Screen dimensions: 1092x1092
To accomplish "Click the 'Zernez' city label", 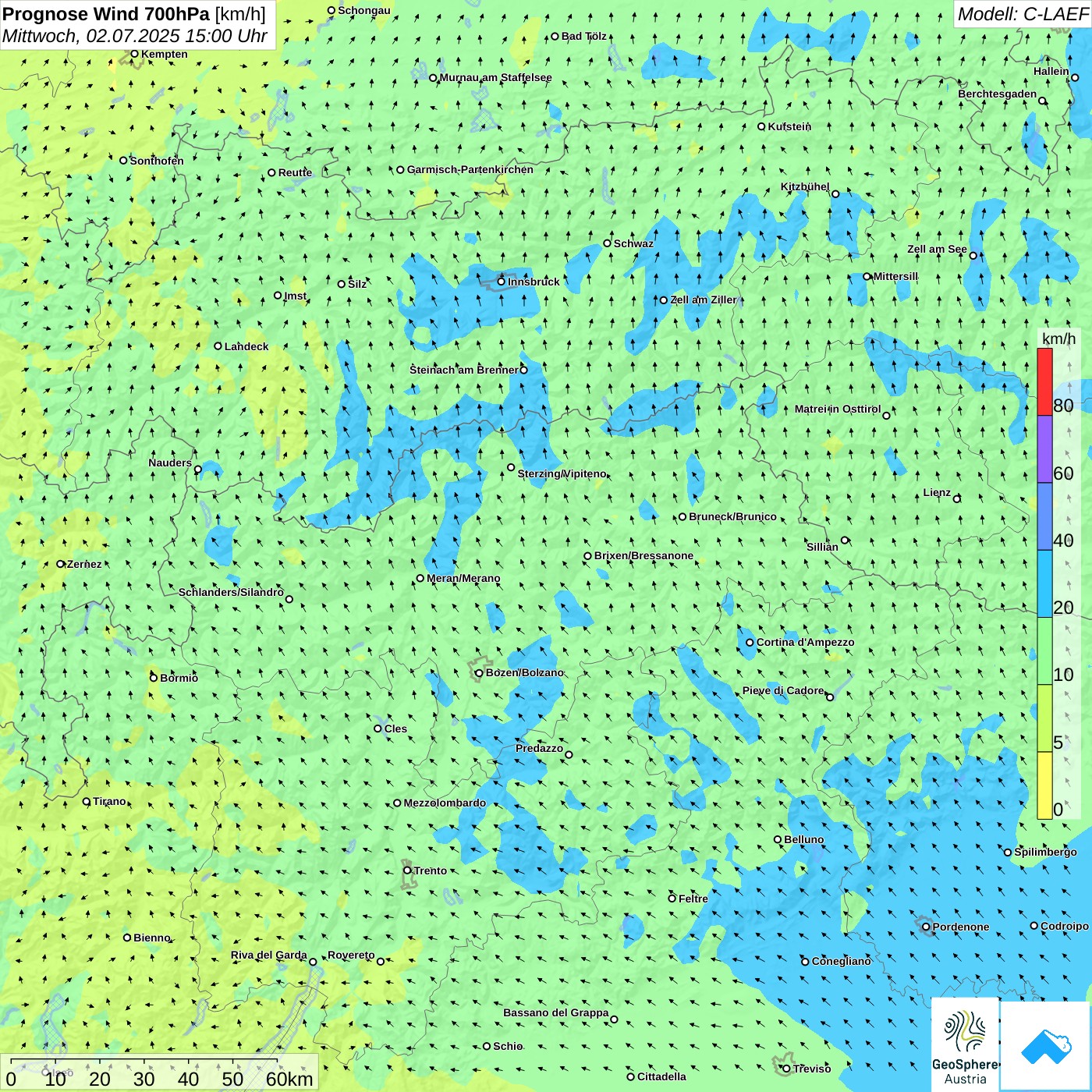I will pos(84,564).
